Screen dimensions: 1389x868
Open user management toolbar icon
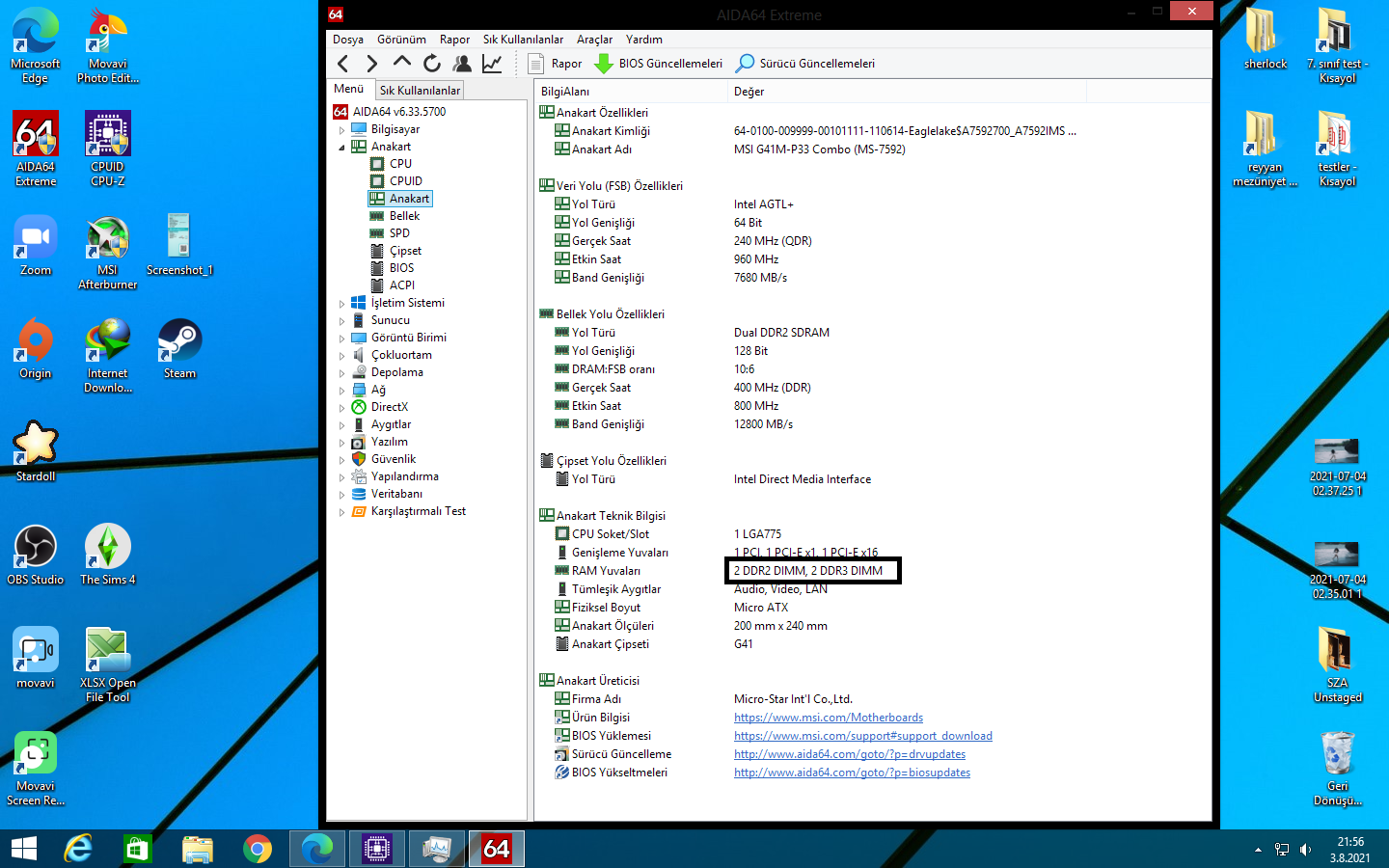point(462,64)
